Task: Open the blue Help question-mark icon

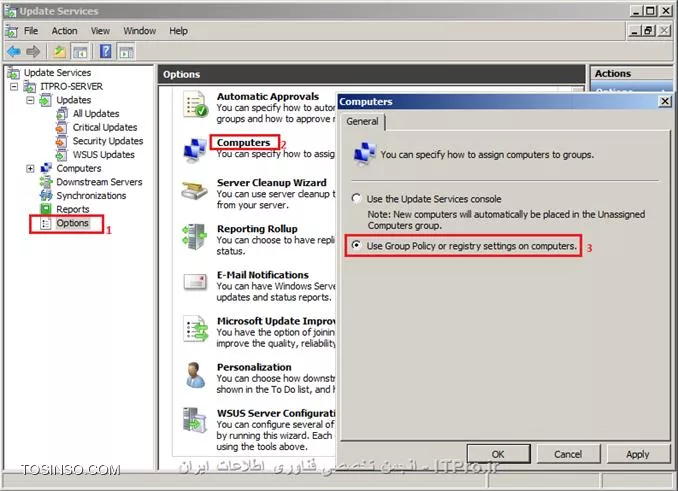Action: [106, 52]
